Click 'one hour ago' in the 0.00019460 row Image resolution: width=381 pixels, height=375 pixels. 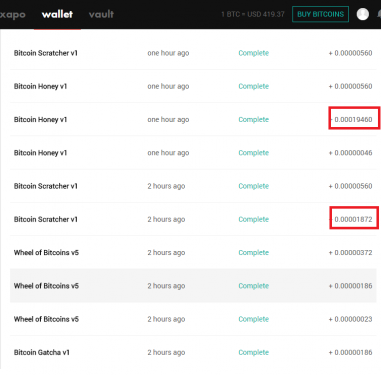pos(168,120)
